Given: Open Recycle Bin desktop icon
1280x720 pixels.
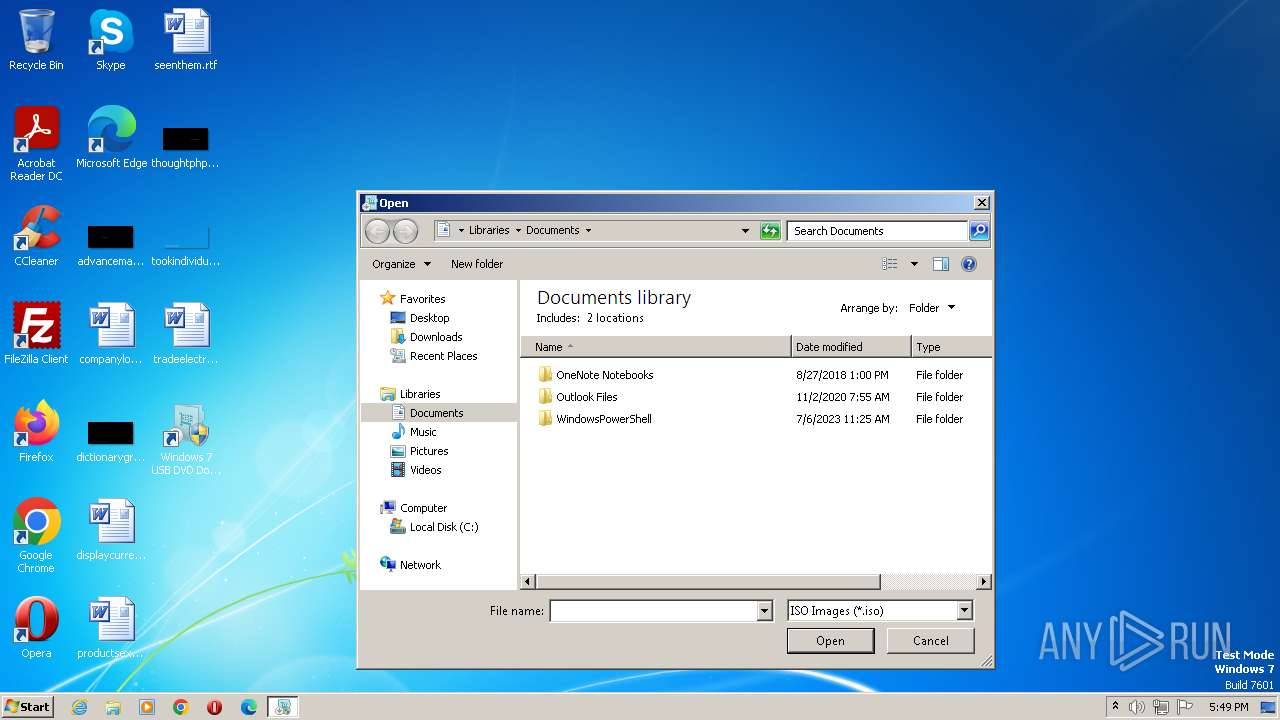Looking at the screenshot, I should (x=36, y=40).
